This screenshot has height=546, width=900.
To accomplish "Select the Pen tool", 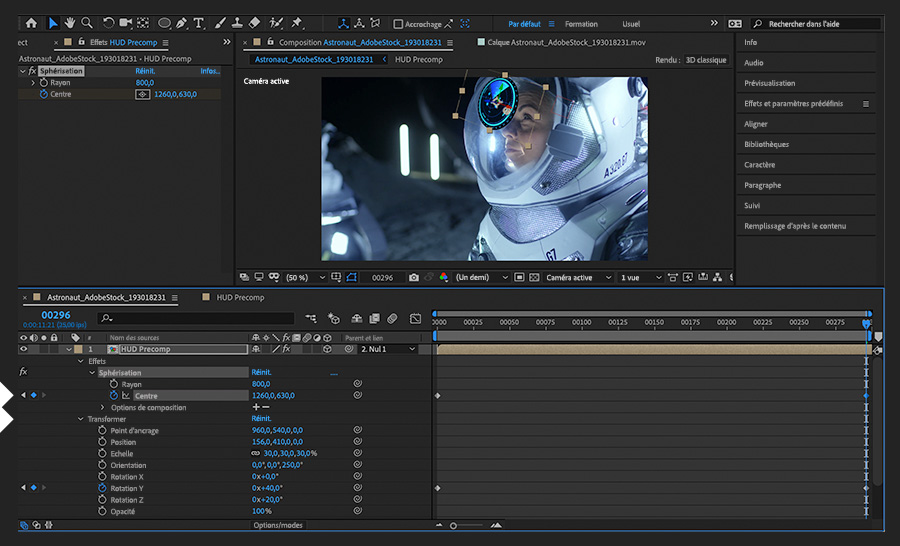I will pos(180,22).
